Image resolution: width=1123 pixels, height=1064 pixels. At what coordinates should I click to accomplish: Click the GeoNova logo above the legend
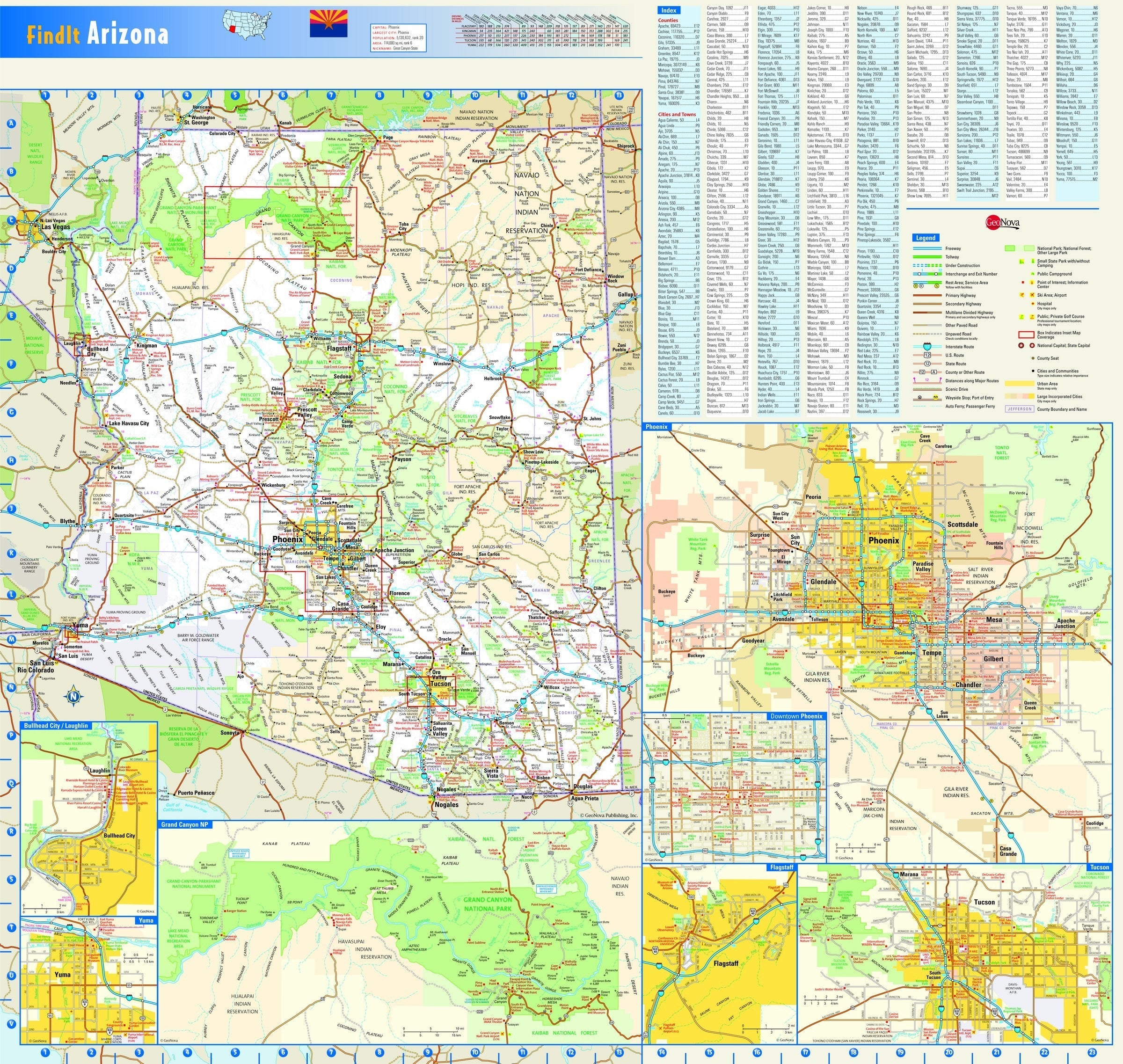coord(1003,222)
